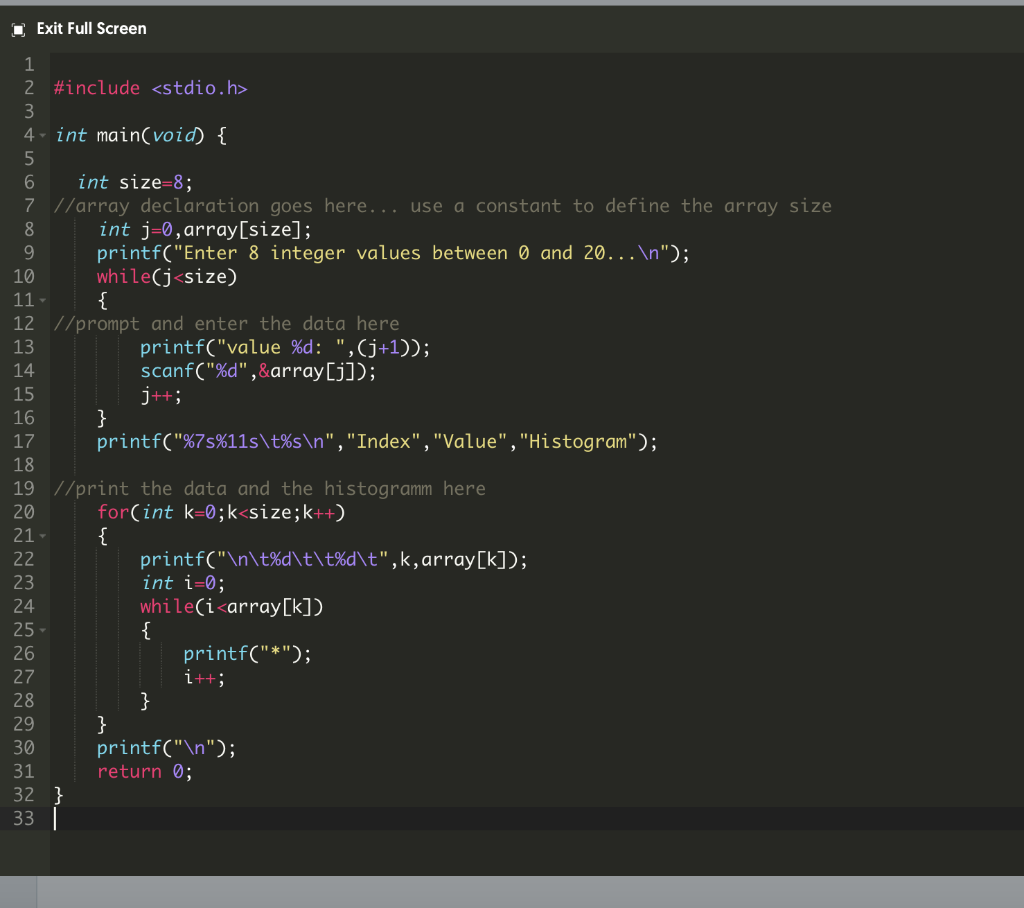The width and height of the screenshot is (1024, 908).
Task: Click the '//prompt and enter the data here' comment
Action: click(227, 324)
